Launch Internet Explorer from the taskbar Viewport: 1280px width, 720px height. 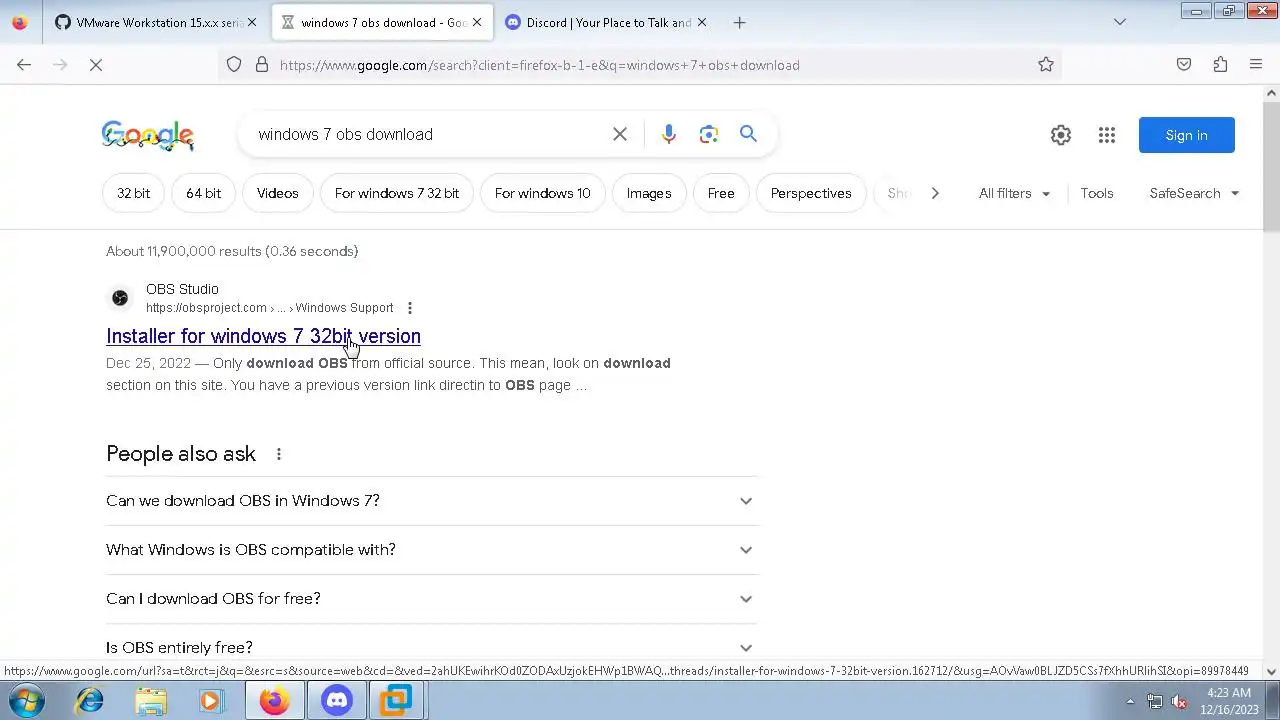(90, 701)
